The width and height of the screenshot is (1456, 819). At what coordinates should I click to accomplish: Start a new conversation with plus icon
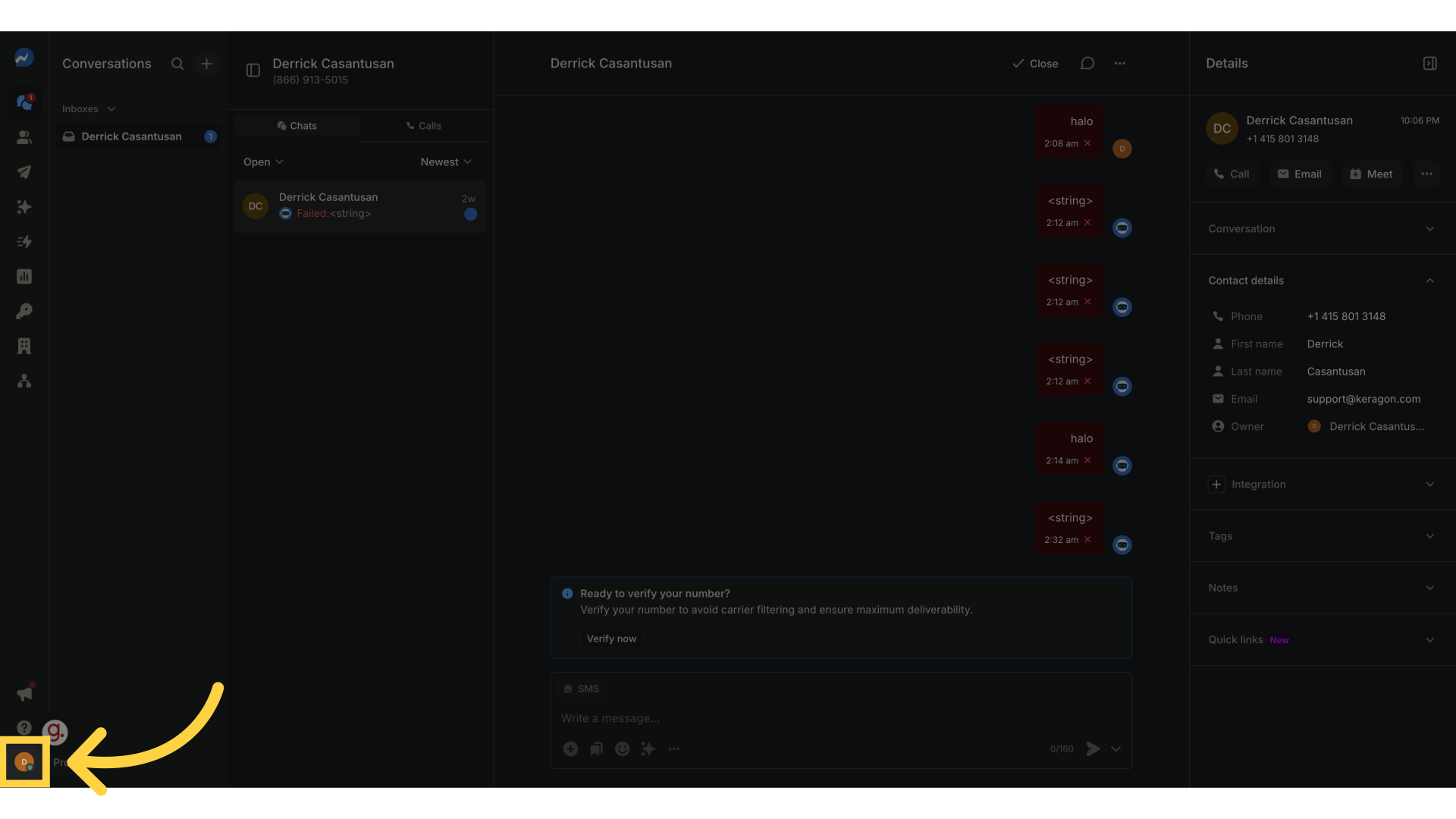[x=206, y=64]
